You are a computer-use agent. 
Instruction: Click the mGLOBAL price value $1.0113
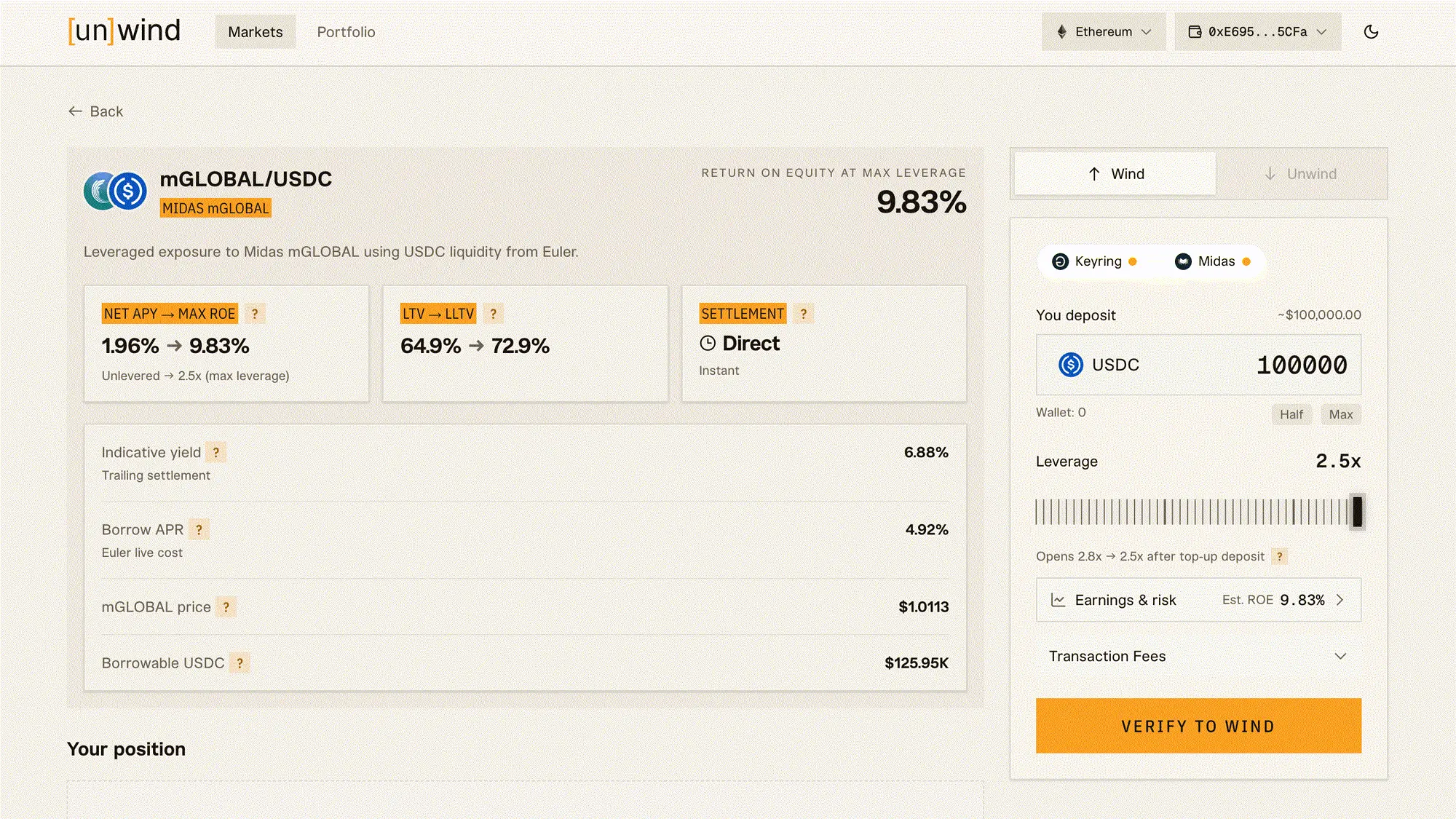click(x=923, y=607)
